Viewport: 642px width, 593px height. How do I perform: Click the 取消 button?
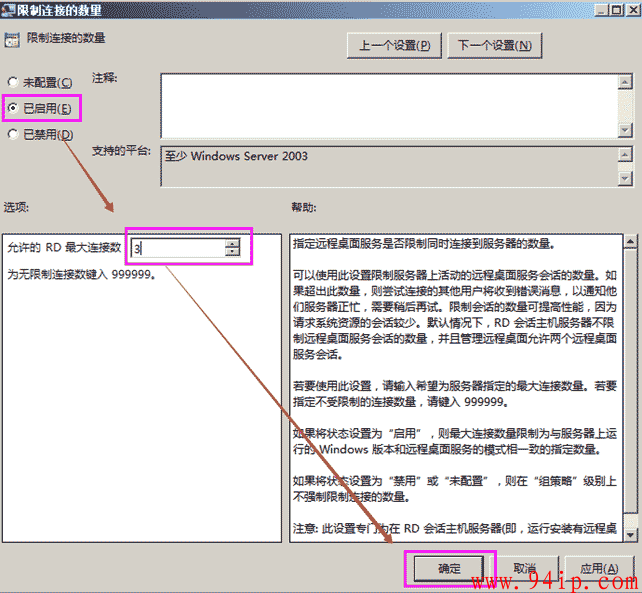524,568
